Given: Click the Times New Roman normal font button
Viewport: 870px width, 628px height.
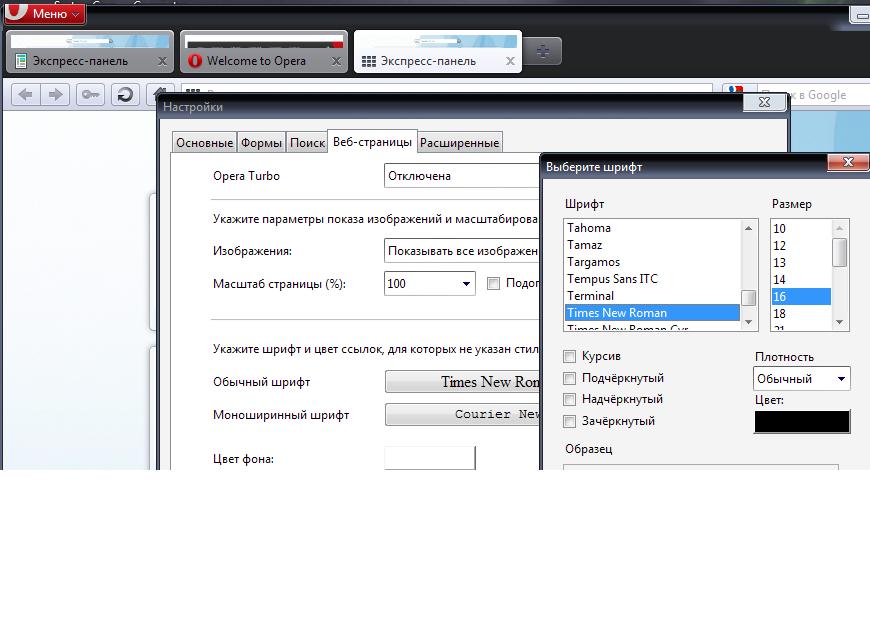Looking at the screenshot, I should point(462,382).
